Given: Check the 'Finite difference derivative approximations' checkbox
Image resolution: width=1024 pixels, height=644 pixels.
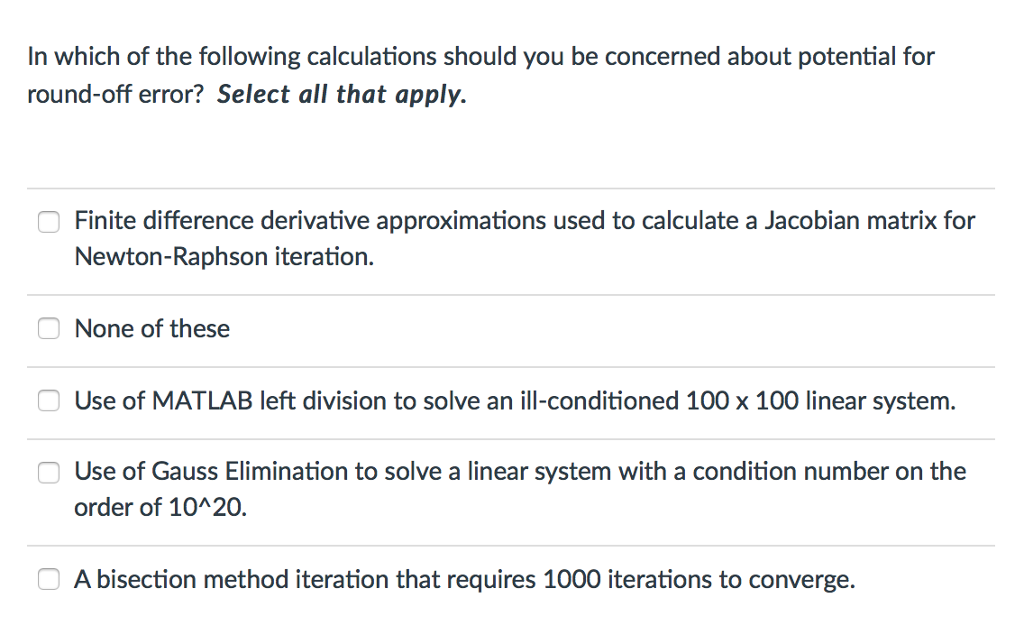Looking at the screenshot, I should 48,221.
